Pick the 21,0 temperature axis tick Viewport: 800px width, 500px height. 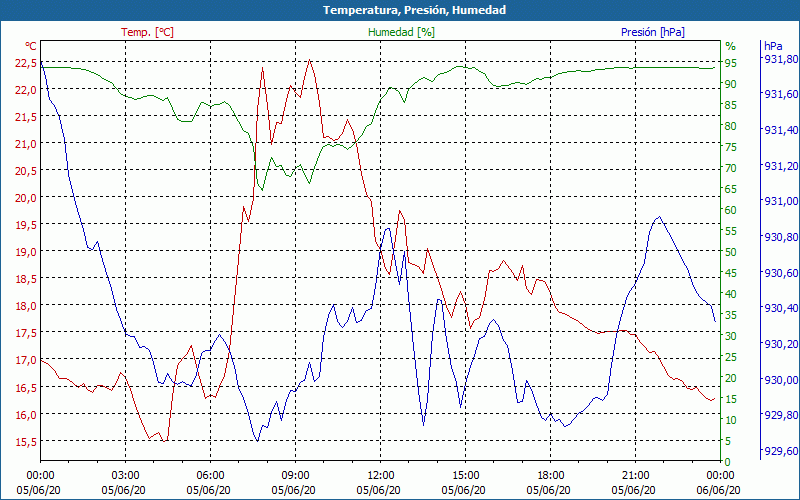coord(27,144)
